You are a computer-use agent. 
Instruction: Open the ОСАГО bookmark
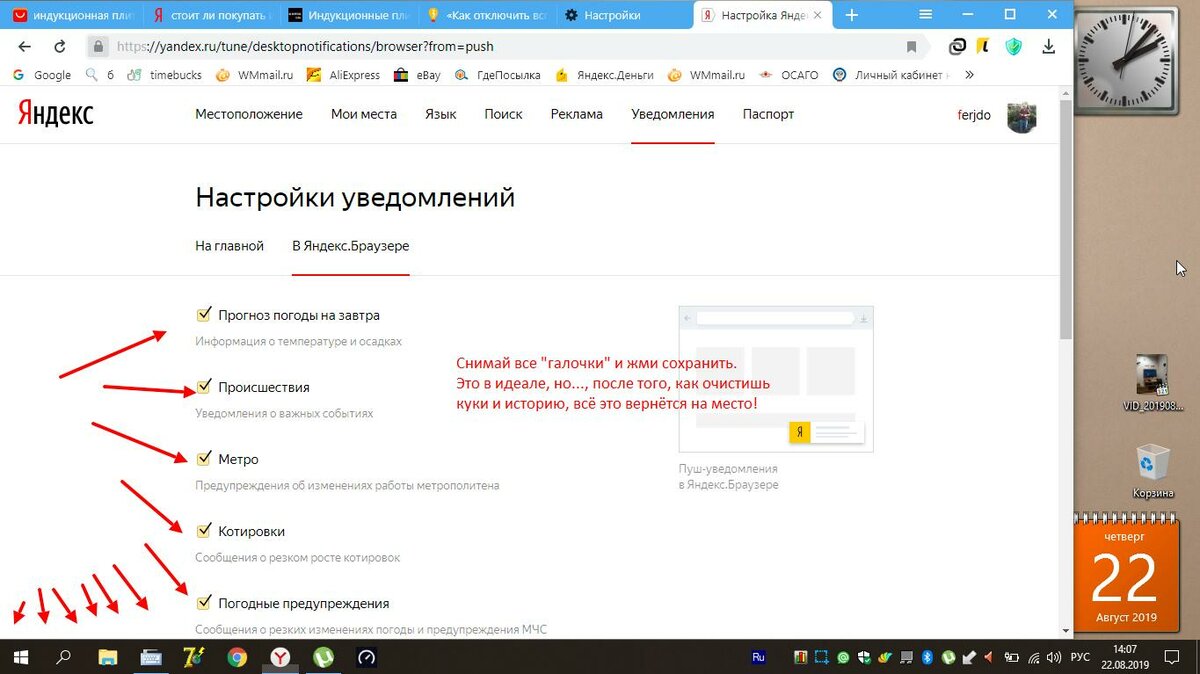click(x=789, y=75)
